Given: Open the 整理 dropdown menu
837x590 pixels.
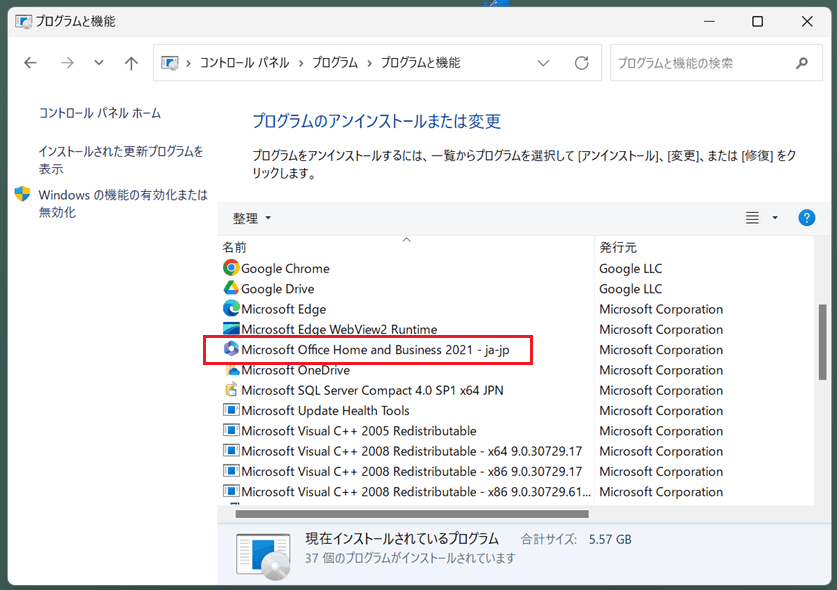Looking at the screenshot, I should [252, 218].
